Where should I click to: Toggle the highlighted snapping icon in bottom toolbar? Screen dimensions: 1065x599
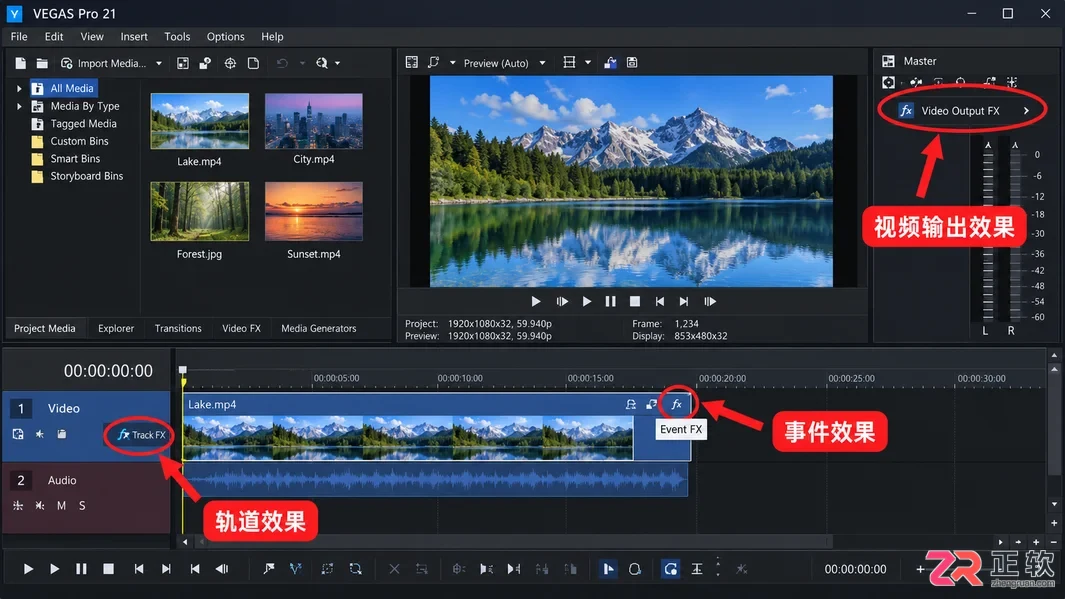(x=670, y=569)
